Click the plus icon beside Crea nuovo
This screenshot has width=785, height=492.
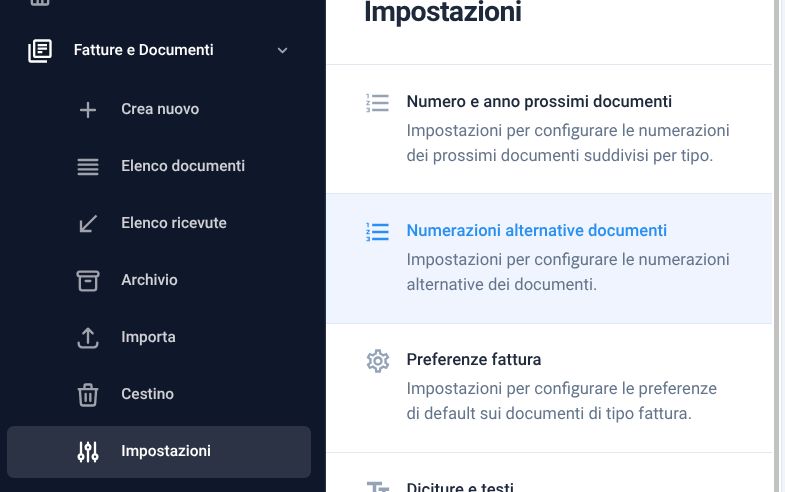(88, 110)
